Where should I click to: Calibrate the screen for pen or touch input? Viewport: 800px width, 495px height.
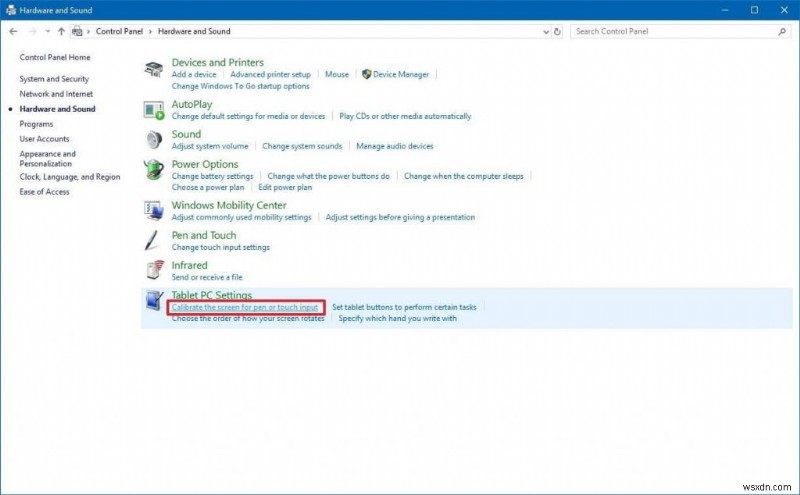click(245, 307)
